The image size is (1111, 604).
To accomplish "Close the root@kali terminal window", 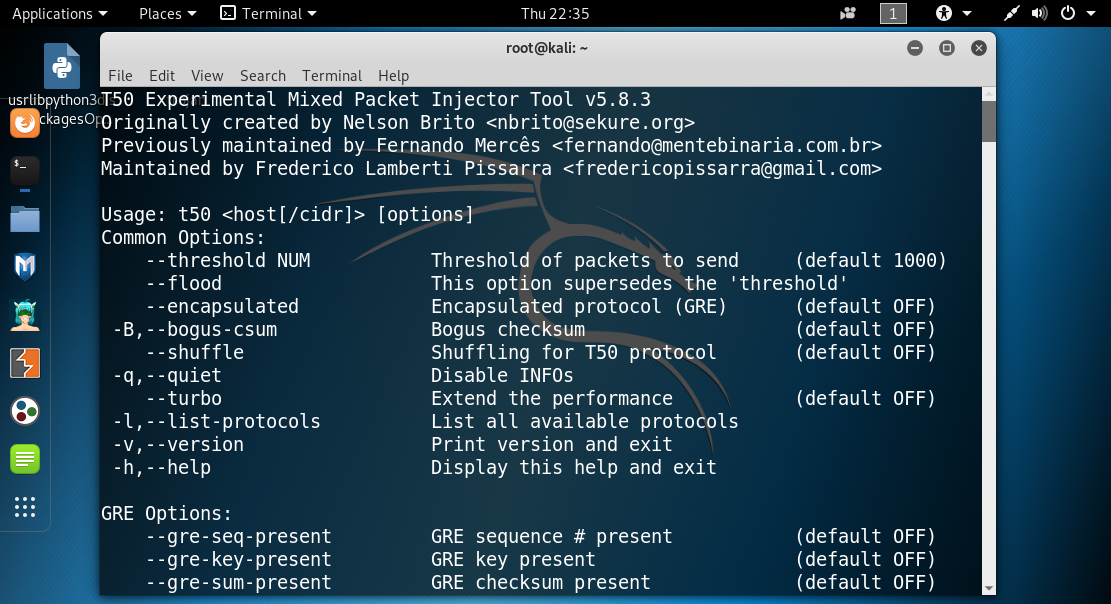I will pyautogui.click(x=979, y=48).
